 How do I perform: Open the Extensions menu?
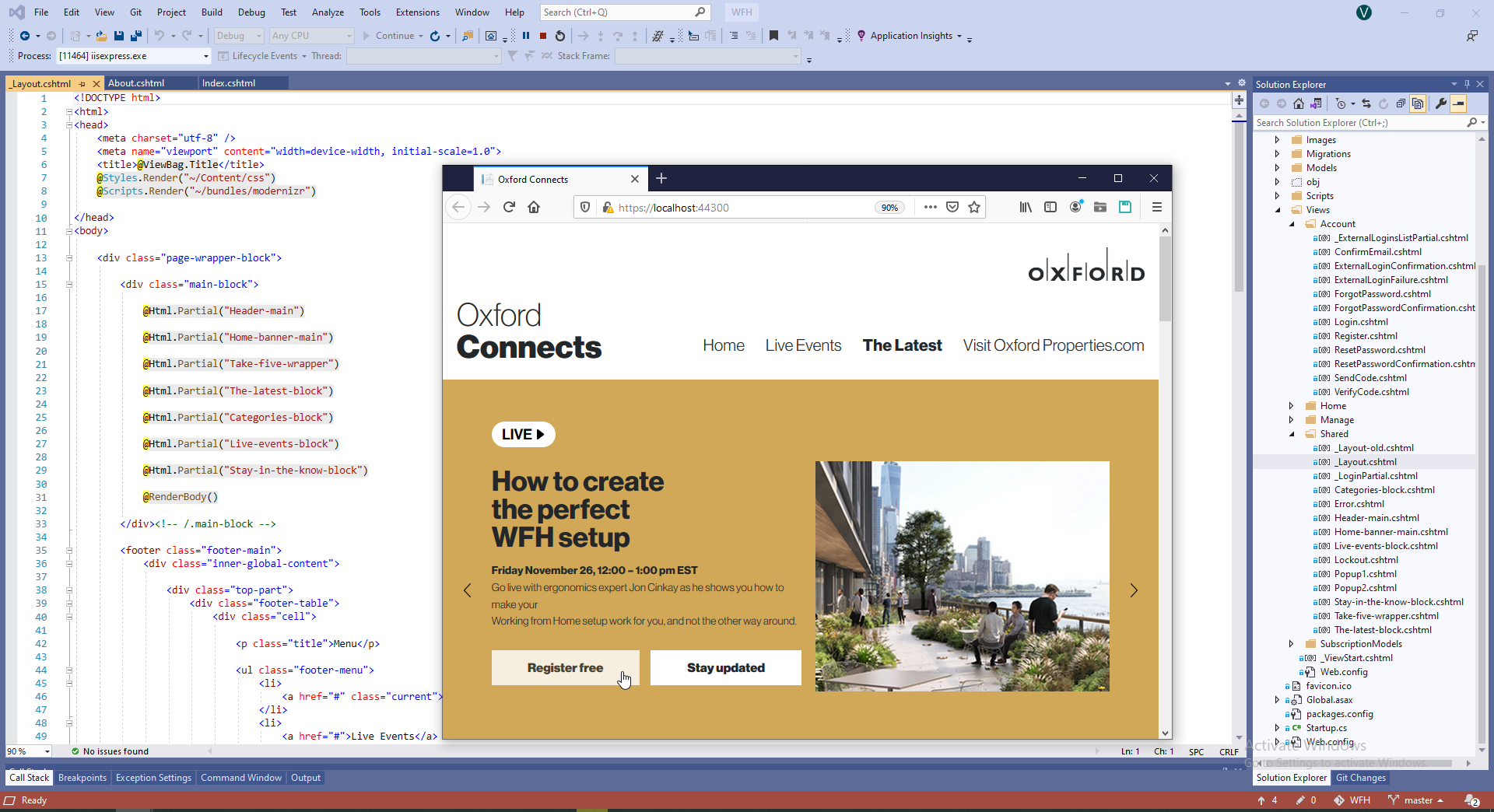[x=418, y=12]
